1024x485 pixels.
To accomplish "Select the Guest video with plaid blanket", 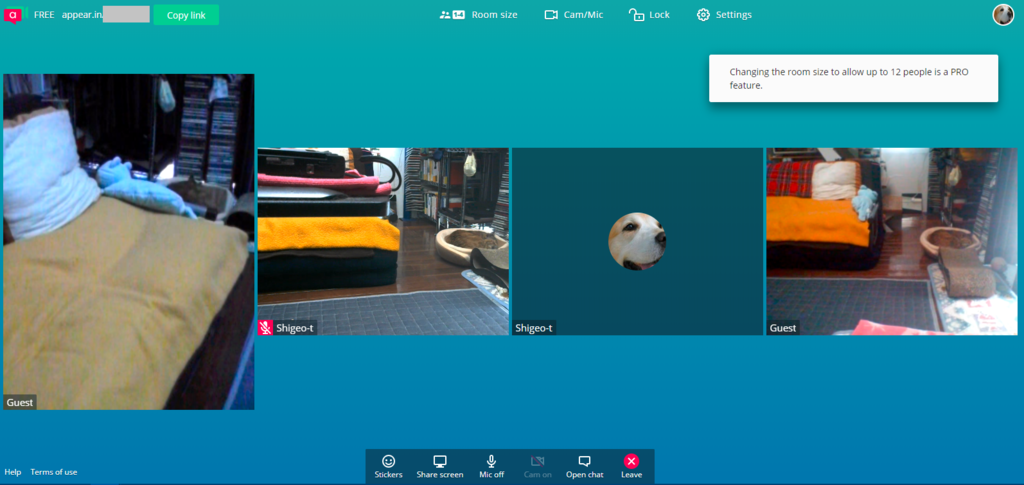I will [891, 242].
